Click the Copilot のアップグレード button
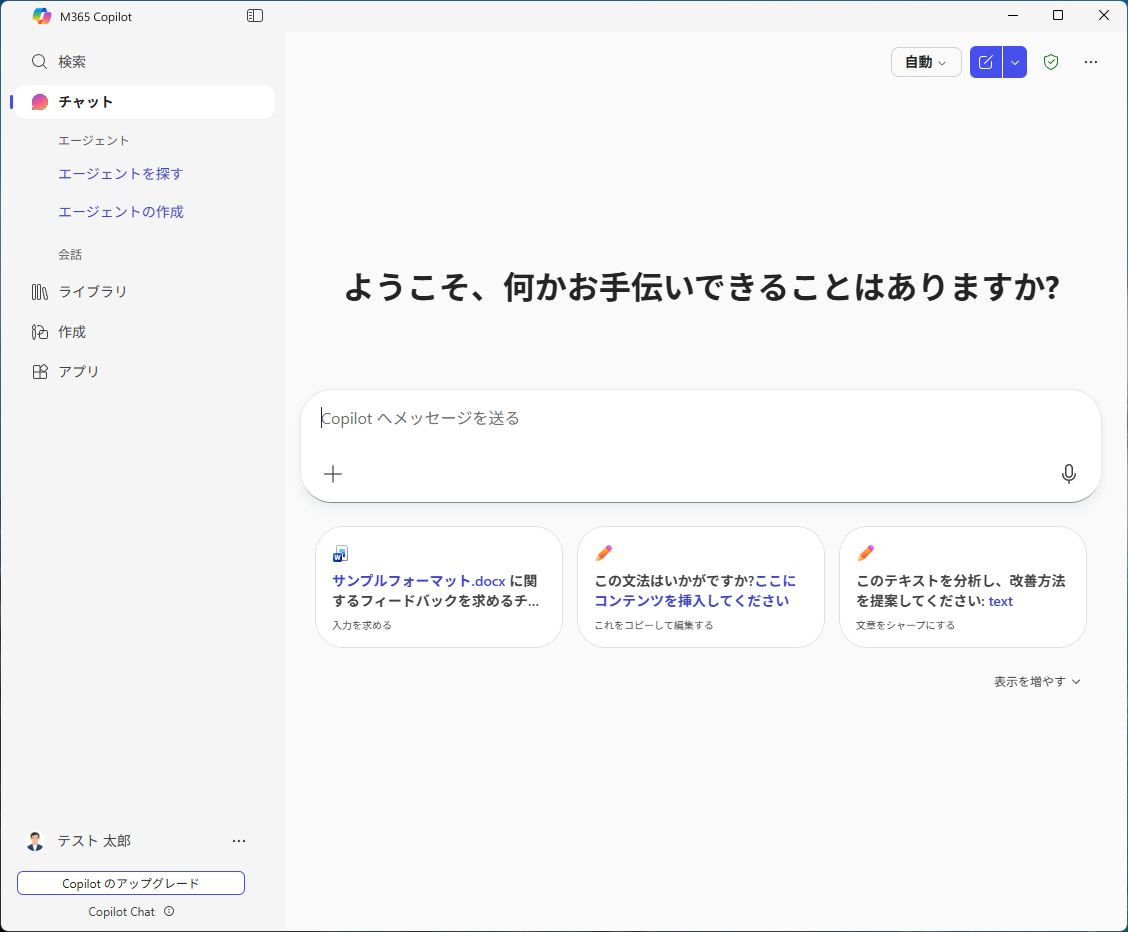The height and width of the screenshot is (932, 1128). coord(131,883)
